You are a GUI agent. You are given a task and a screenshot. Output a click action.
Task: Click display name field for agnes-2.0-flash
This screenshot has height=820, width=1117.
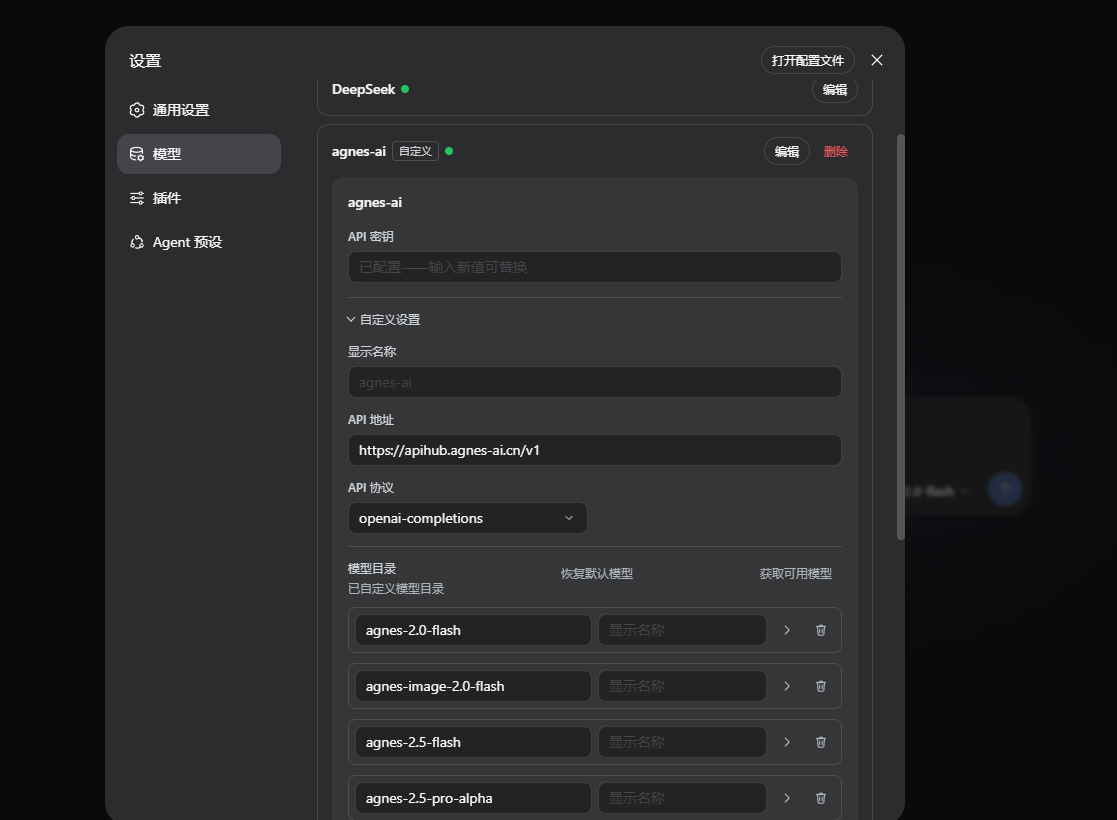coord(682,630)
